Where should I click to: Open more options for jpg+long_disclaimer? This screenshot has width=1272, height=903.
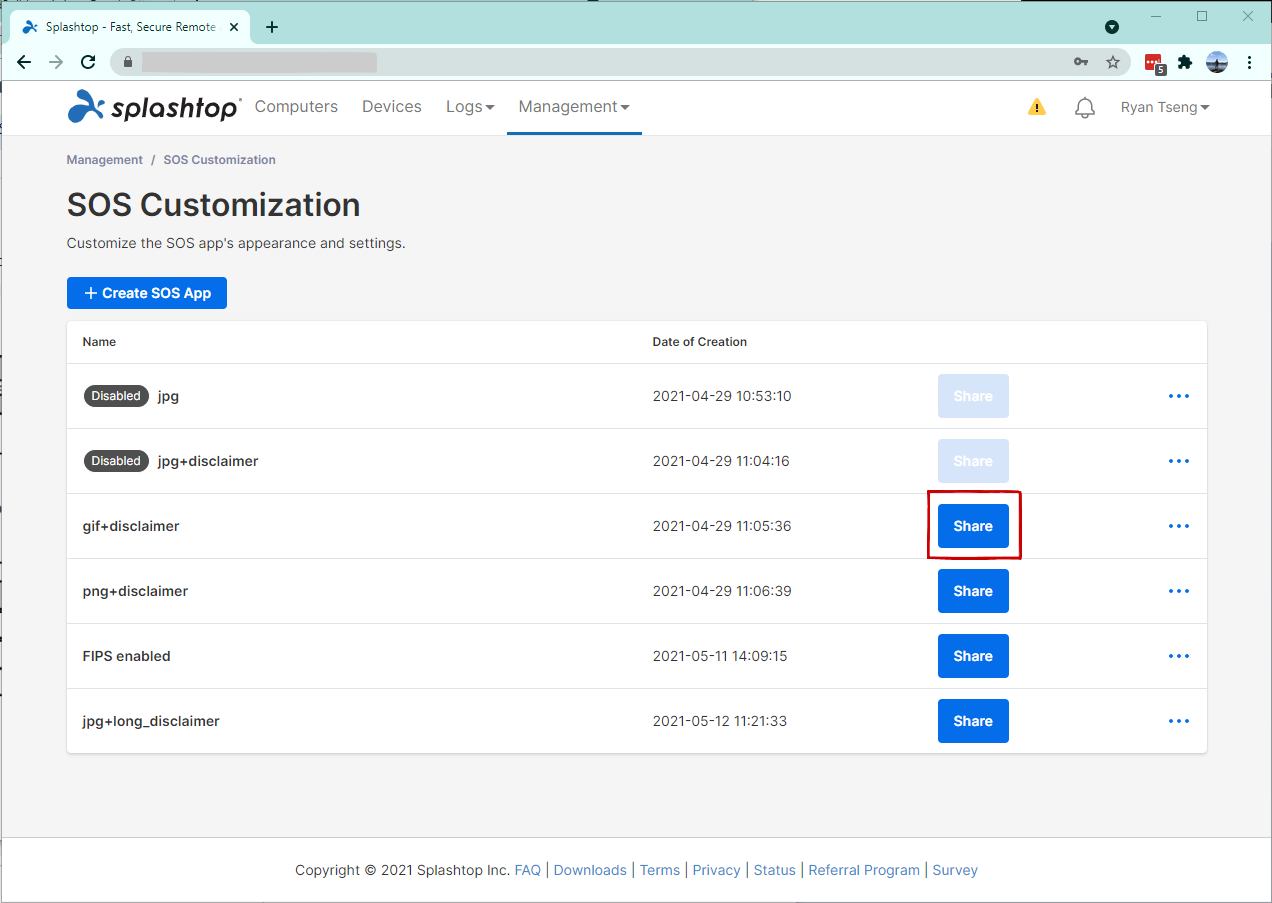click(x=1179, y=721)
